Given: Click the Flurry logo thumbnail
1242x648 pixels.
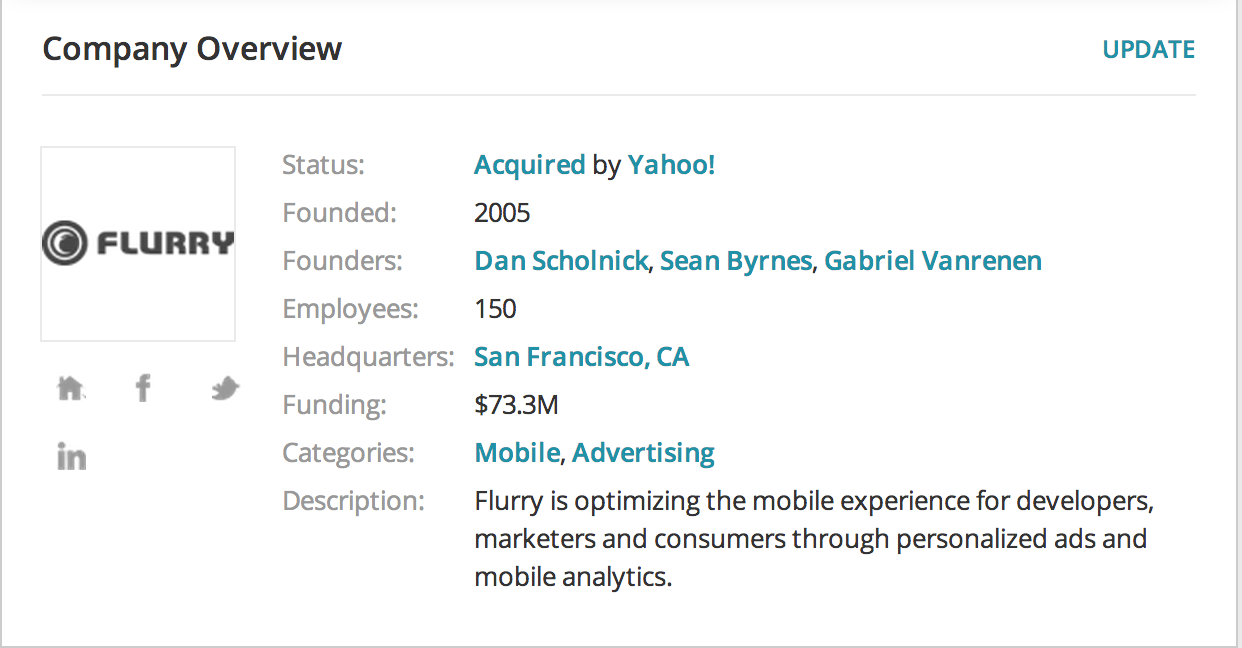Looking at the screenshot, I should 138,244.
